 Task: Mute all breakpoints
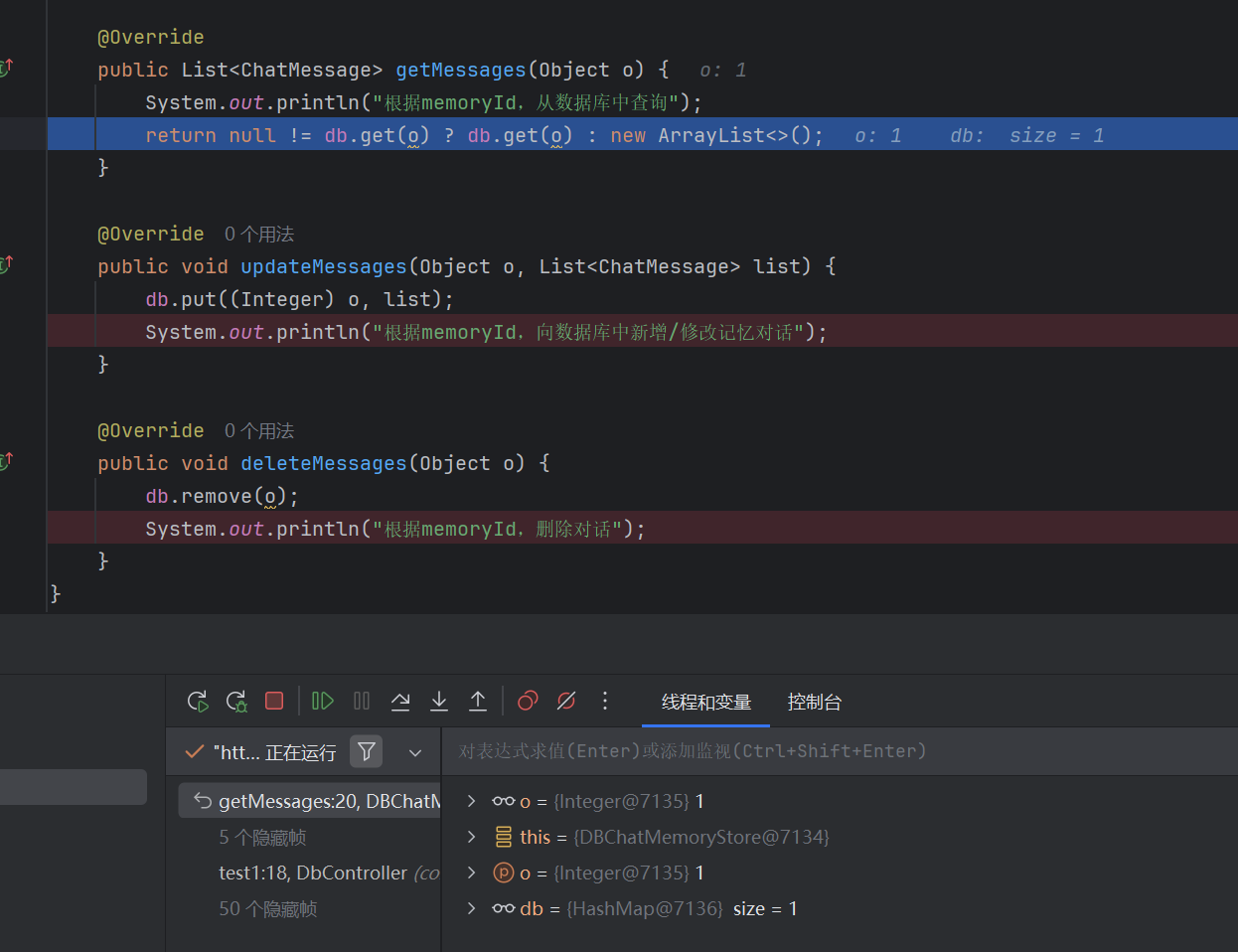(x=566, y=702)
